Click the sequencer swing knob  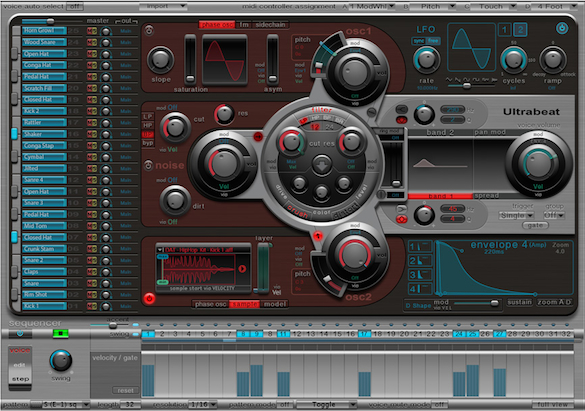[60, 360]
